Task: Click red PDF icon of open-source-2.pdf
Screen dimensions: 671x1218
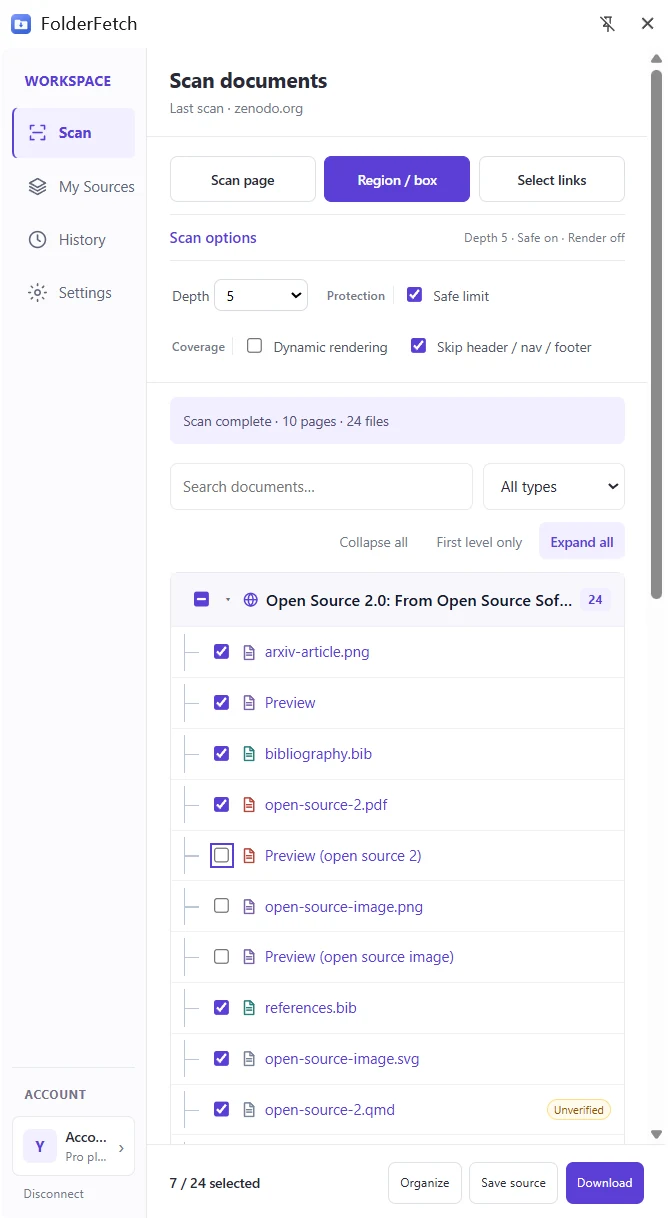Action: click(250, 805)
